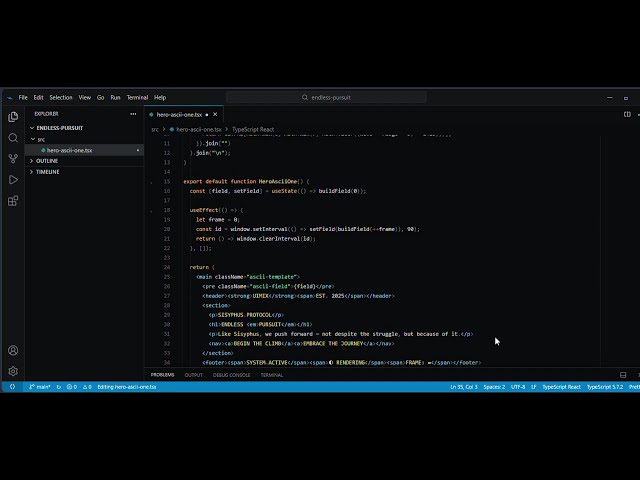The height and width of the screenshot is (480, 640).
Task: Open warnings count in status bar
Action: pos(87,387)
